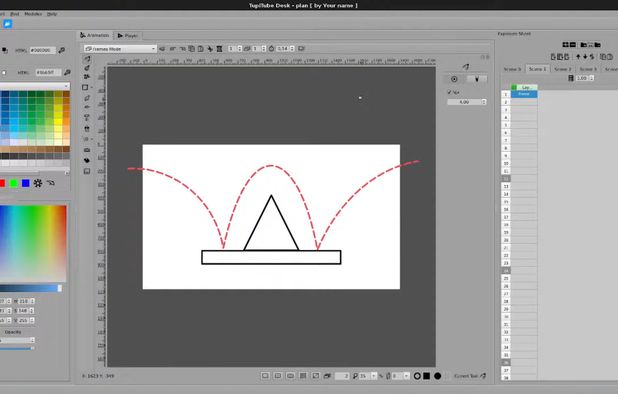Click the layer header in Exposure Sheet
Image resolution: width=618 pixels, height=394 pixels.
[524, 87]
